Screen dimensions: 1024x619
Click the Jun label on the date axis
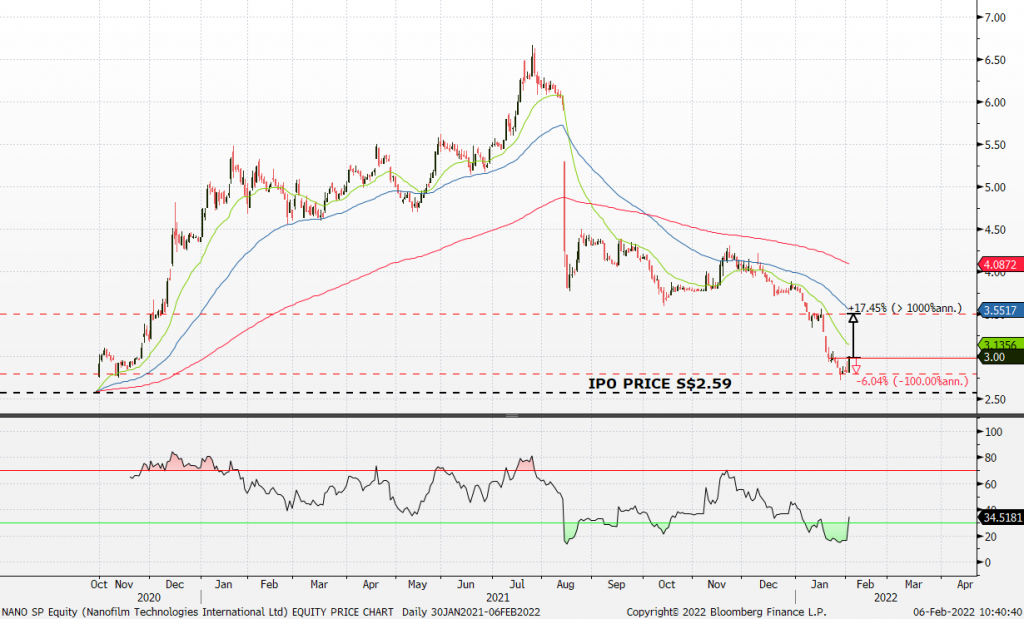coord(465,584)
